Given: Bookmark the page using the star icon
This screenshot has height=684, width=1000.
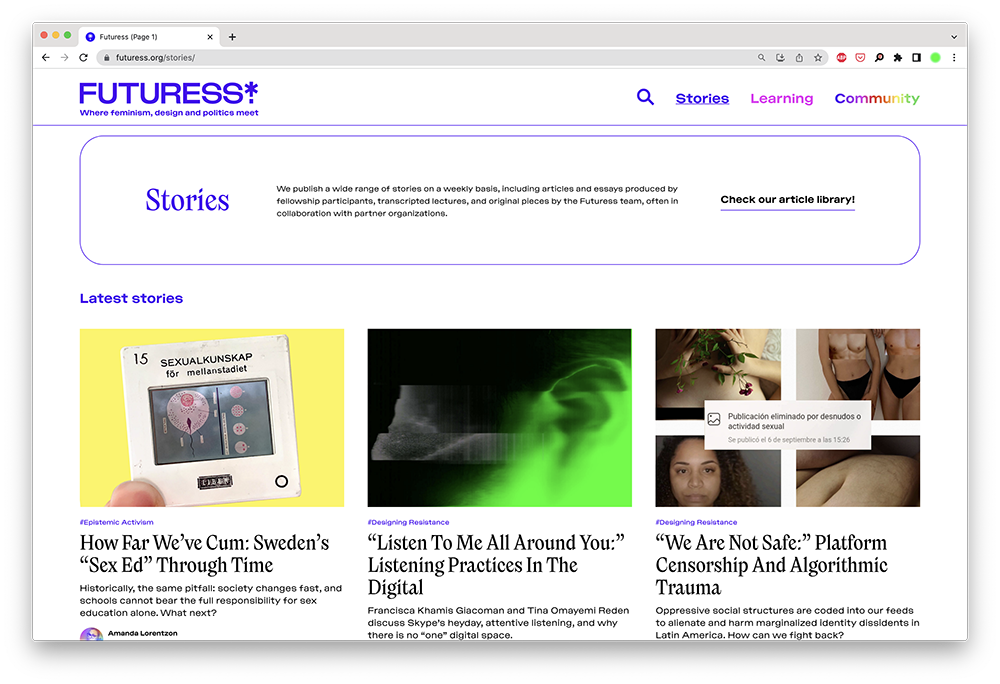Looking at the screenshot, I should [x=818, y=57].
